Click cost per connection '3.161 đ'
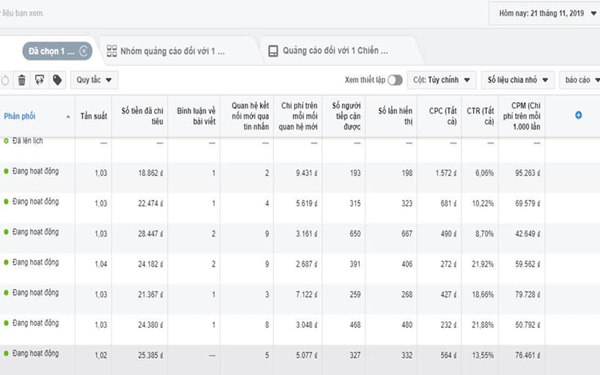 click(307, 233)
